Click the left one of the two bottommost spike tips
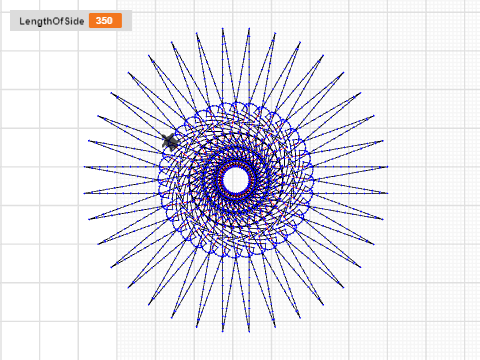The height and width of the screenshot is (360, 480). [223, 331]
